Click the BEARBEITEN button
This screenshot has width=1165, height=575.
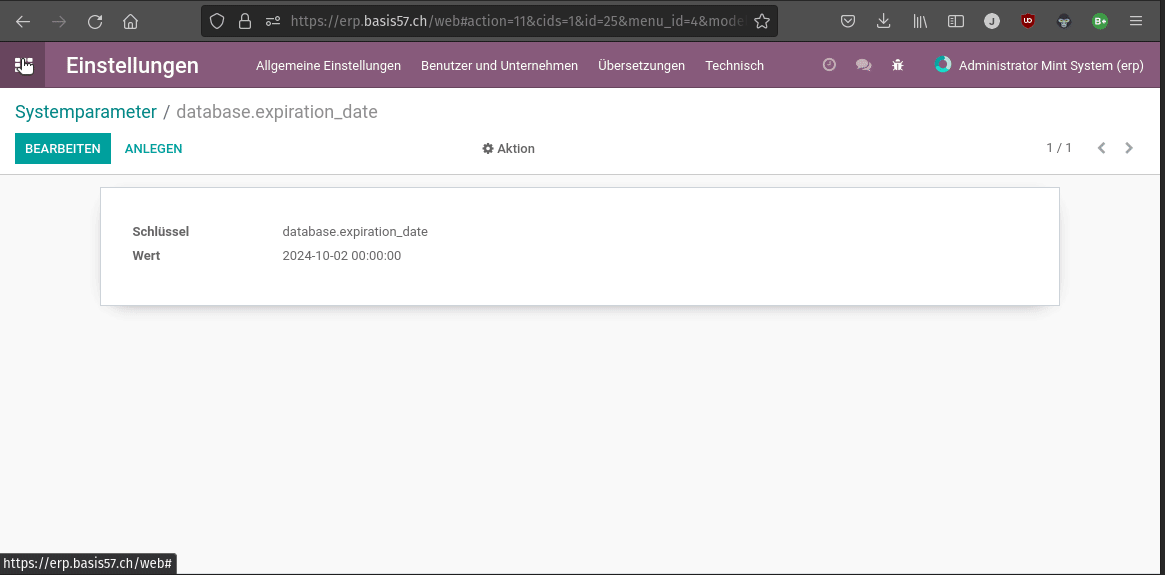tap(63, 149)
